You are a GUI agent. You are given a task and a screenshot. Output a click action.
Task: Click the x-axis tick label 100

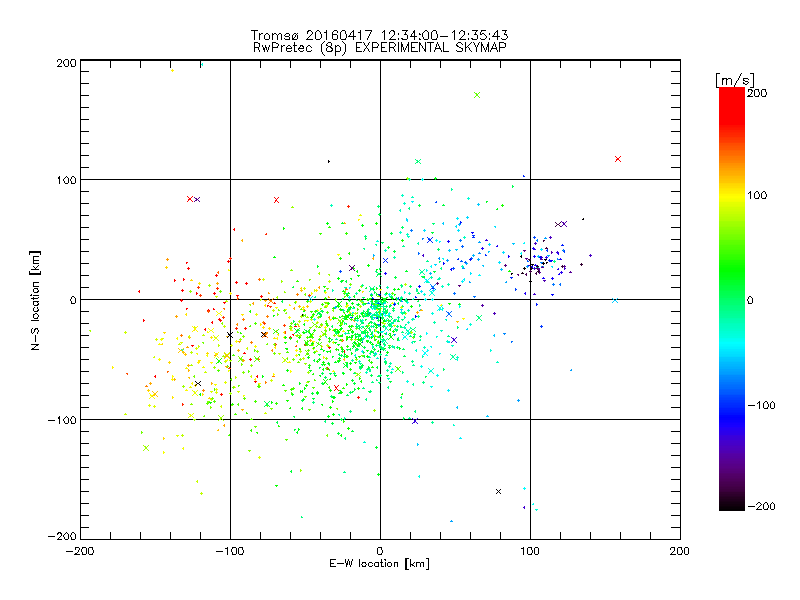pyautogui.click(x=530, y=551)
